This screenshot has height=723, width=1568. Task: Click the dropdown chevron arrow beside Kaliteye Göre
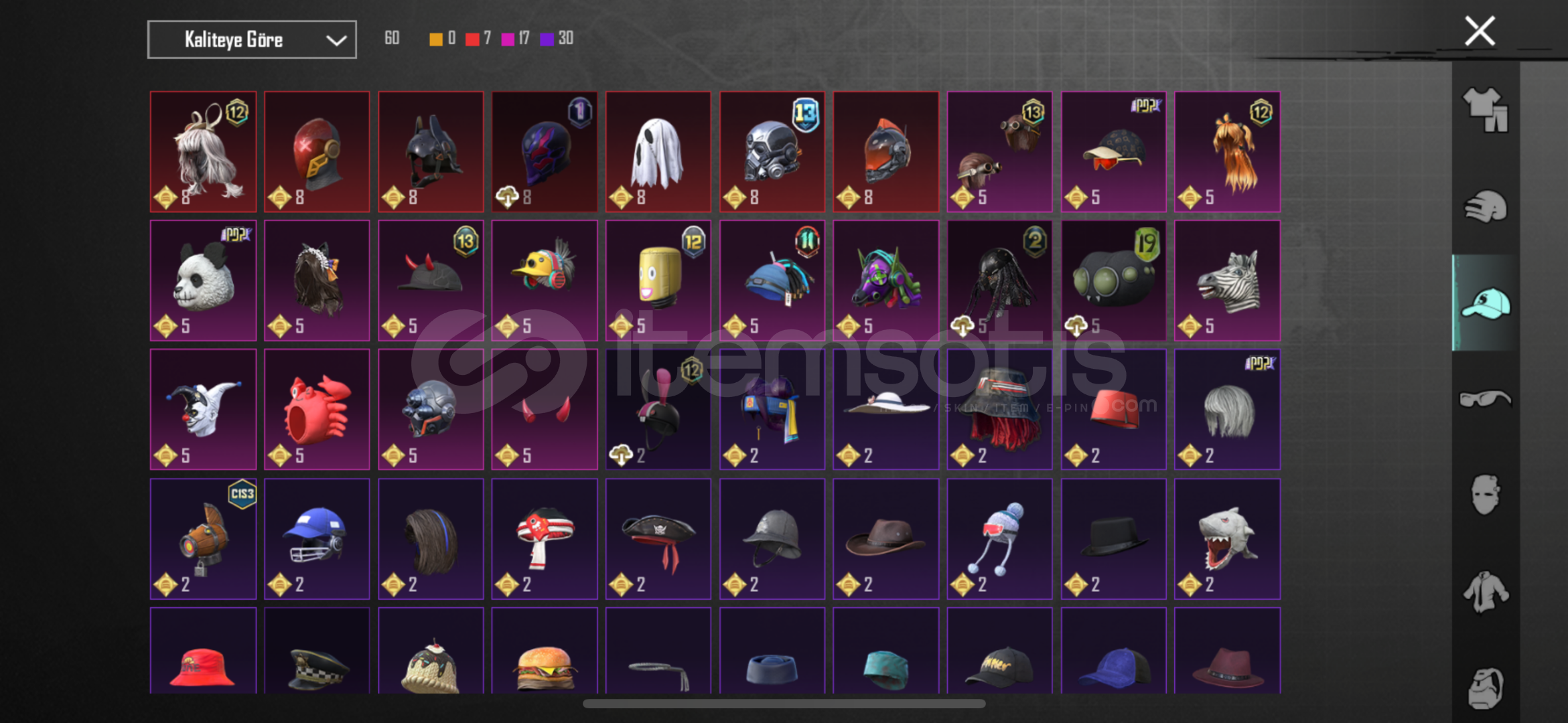[336, 40]
